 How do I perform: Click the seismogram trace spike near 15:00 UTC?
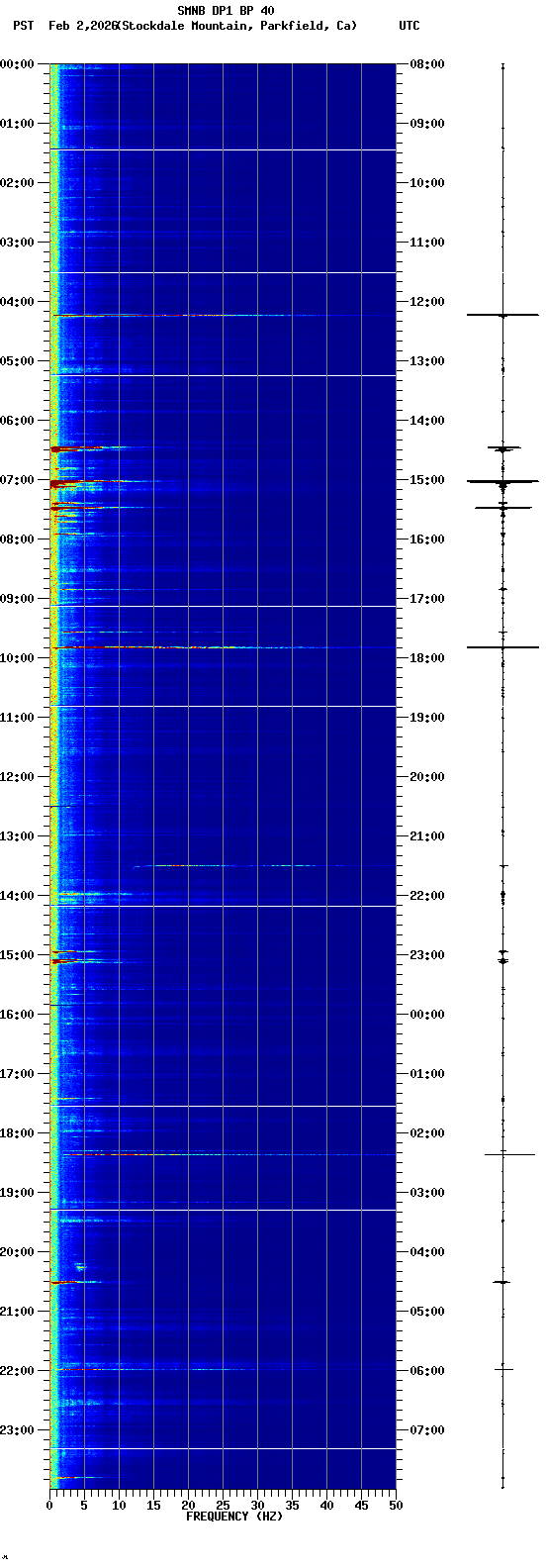click(502, 482)
